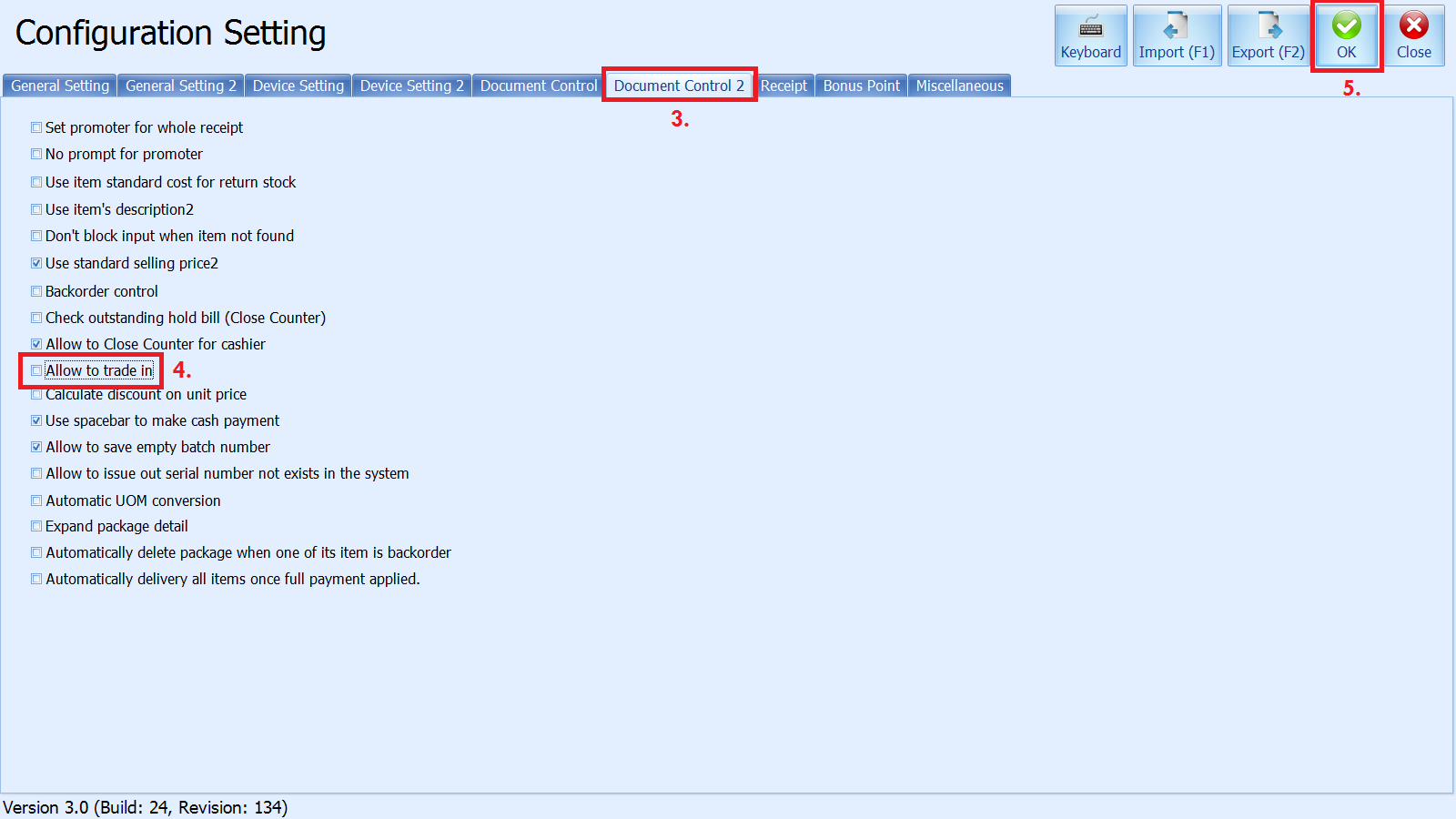1456x819 pixels.
Task: Click the Export (F2) icon button
Action: 1268,35
